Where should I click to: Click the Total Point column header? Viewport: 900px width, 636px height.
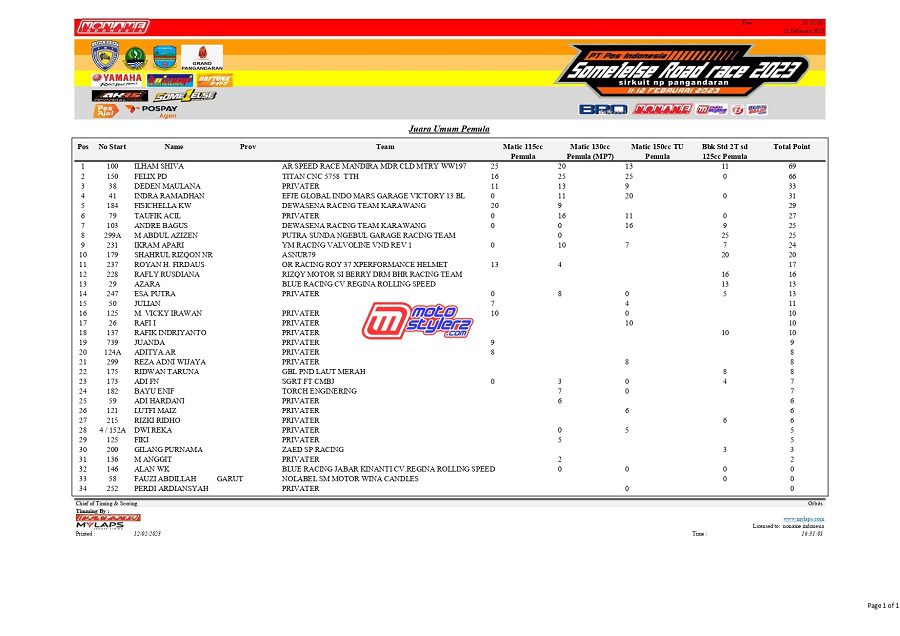click(791, 147)
